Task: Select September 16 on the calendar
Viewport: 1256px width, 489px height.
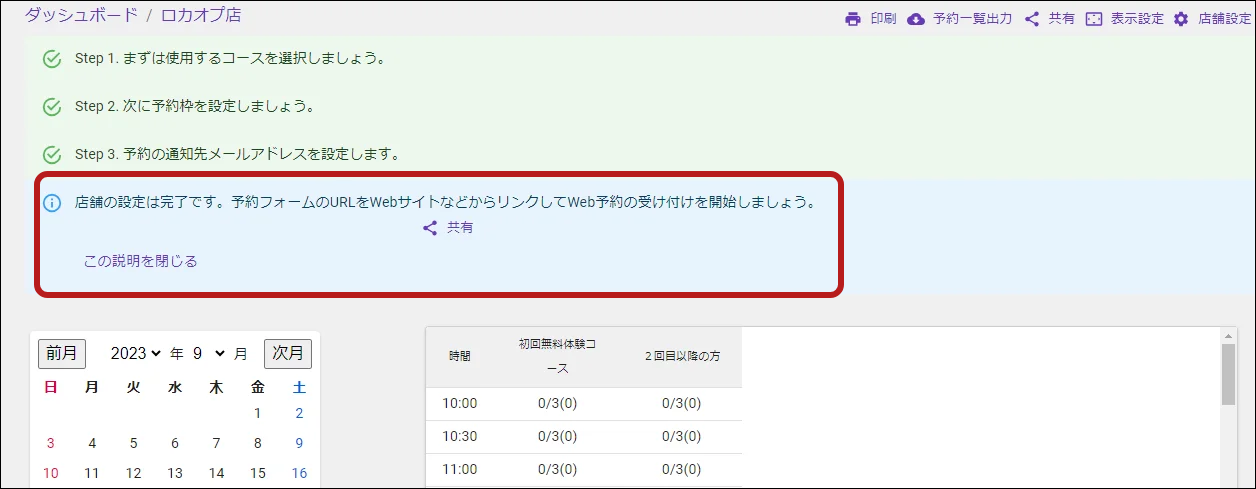Action: 299,473
